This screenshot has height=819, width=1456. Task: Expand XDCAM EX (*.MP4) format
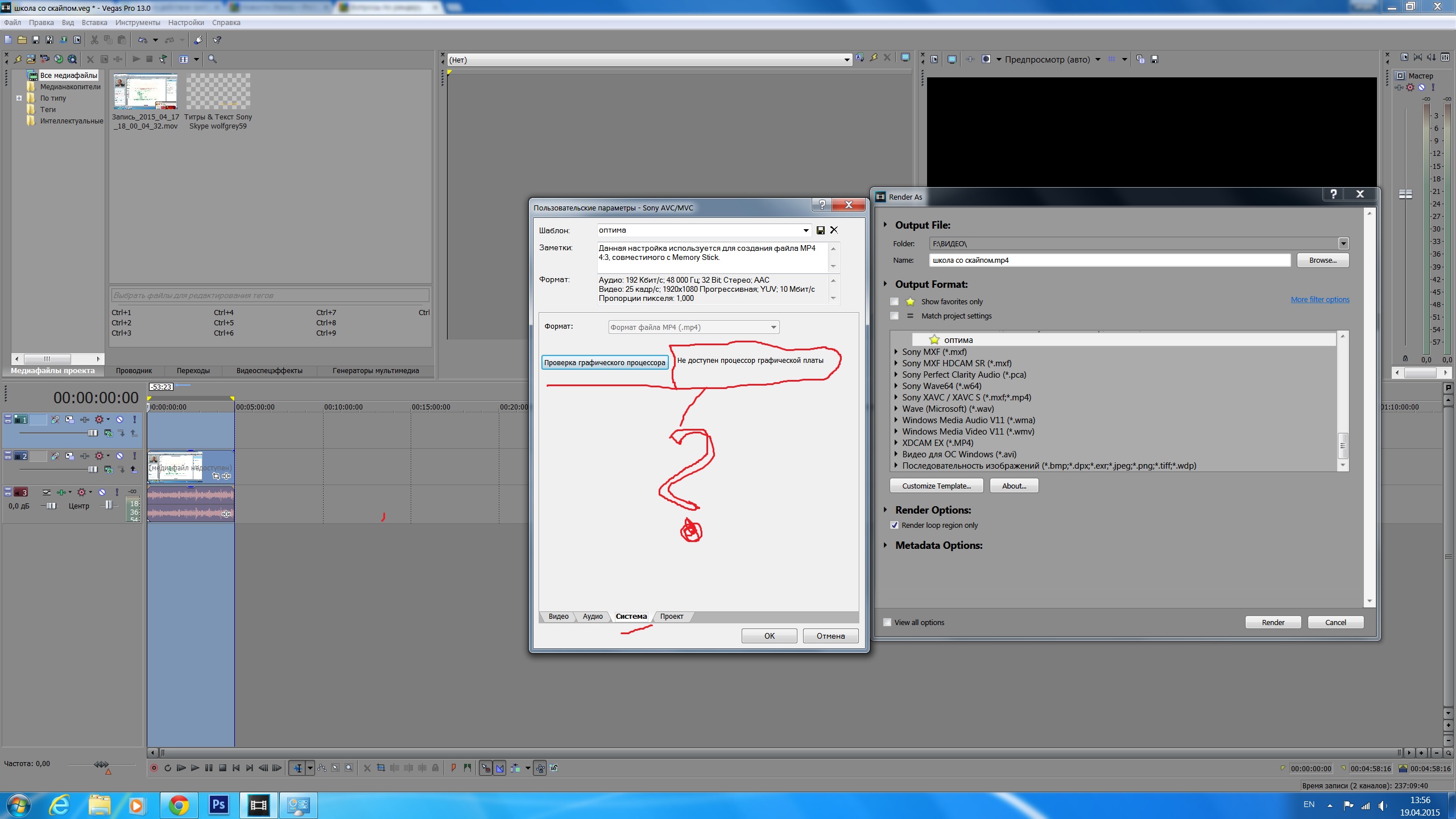(x=896, y=443)
